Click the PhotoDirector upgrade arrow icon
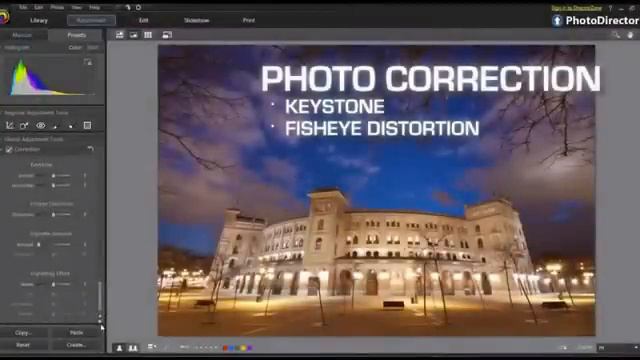Image resolution: width=640 pixels, height=360 pixels. pos(557,20)
